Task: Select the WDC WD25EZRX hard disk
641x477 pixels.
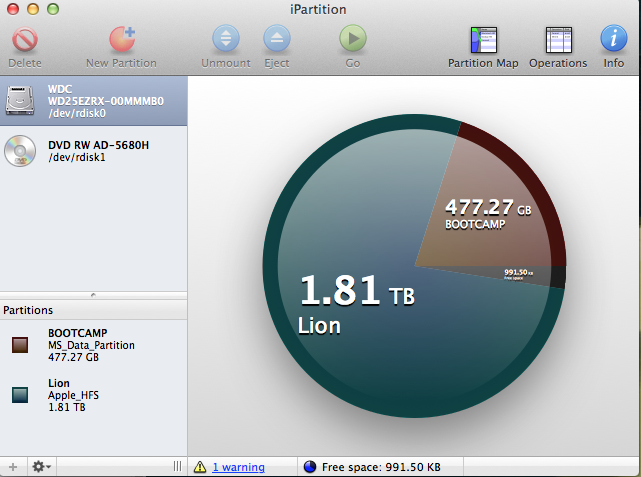Action: (94, 101)
